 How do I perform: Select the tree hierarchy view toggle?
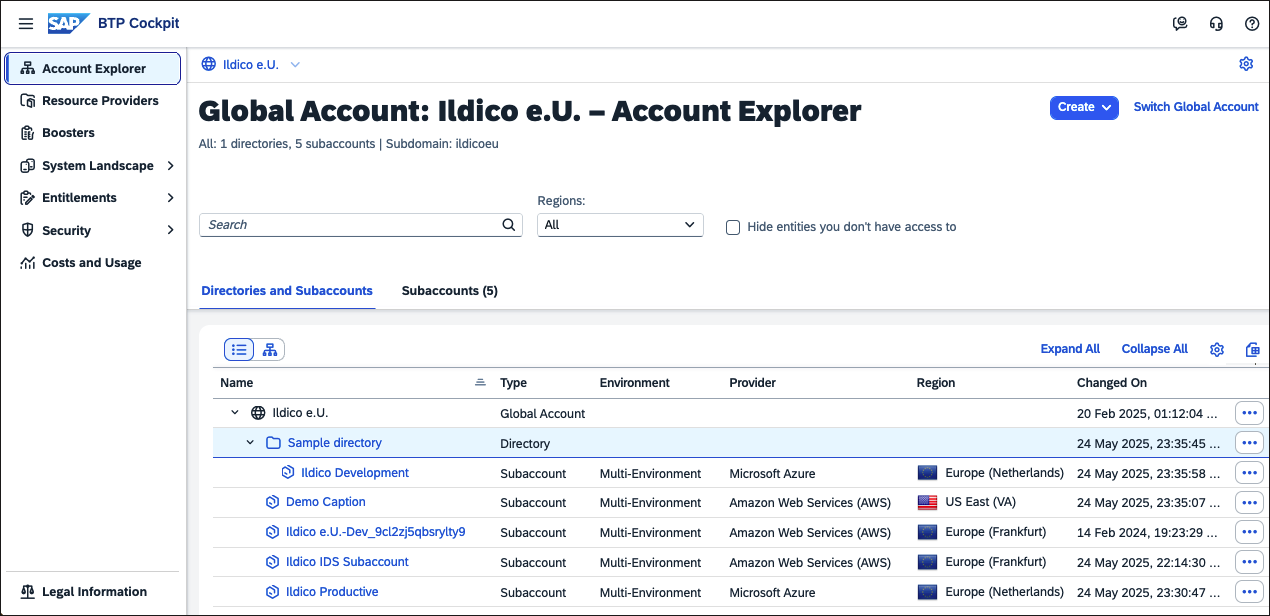coord(270,349)
